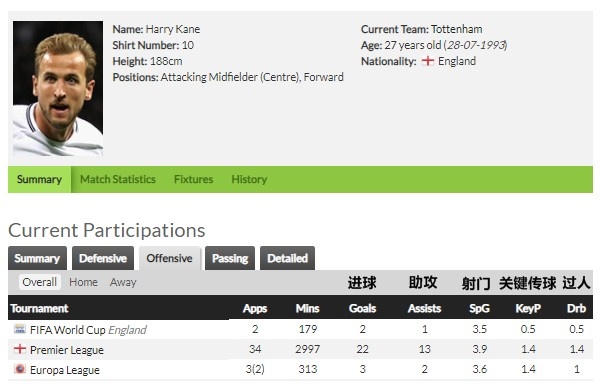Go to the History tab
600x390 pixels.
(x=249, y=179)
